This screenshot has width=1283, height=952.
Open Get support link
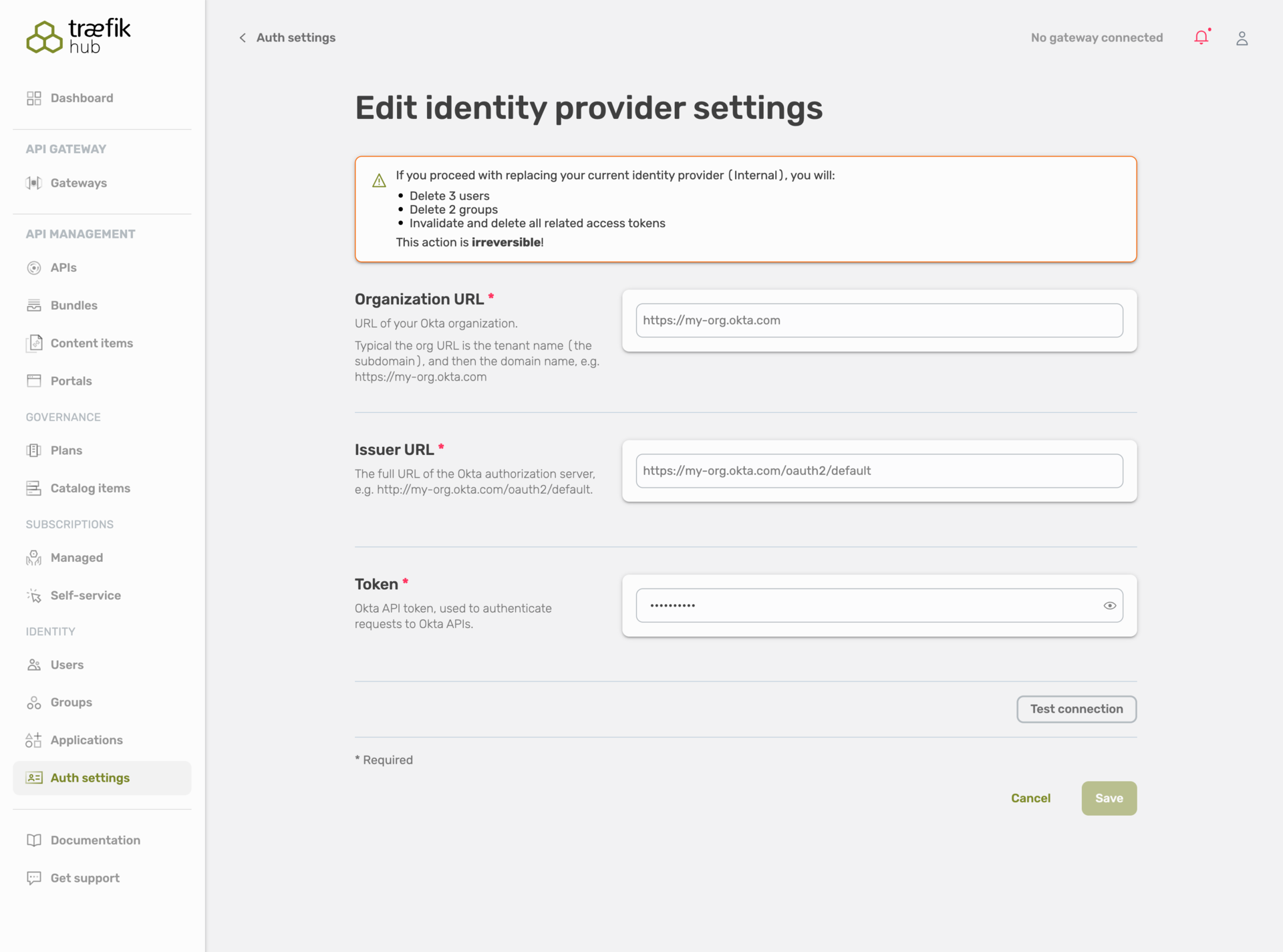pos(102,878)
